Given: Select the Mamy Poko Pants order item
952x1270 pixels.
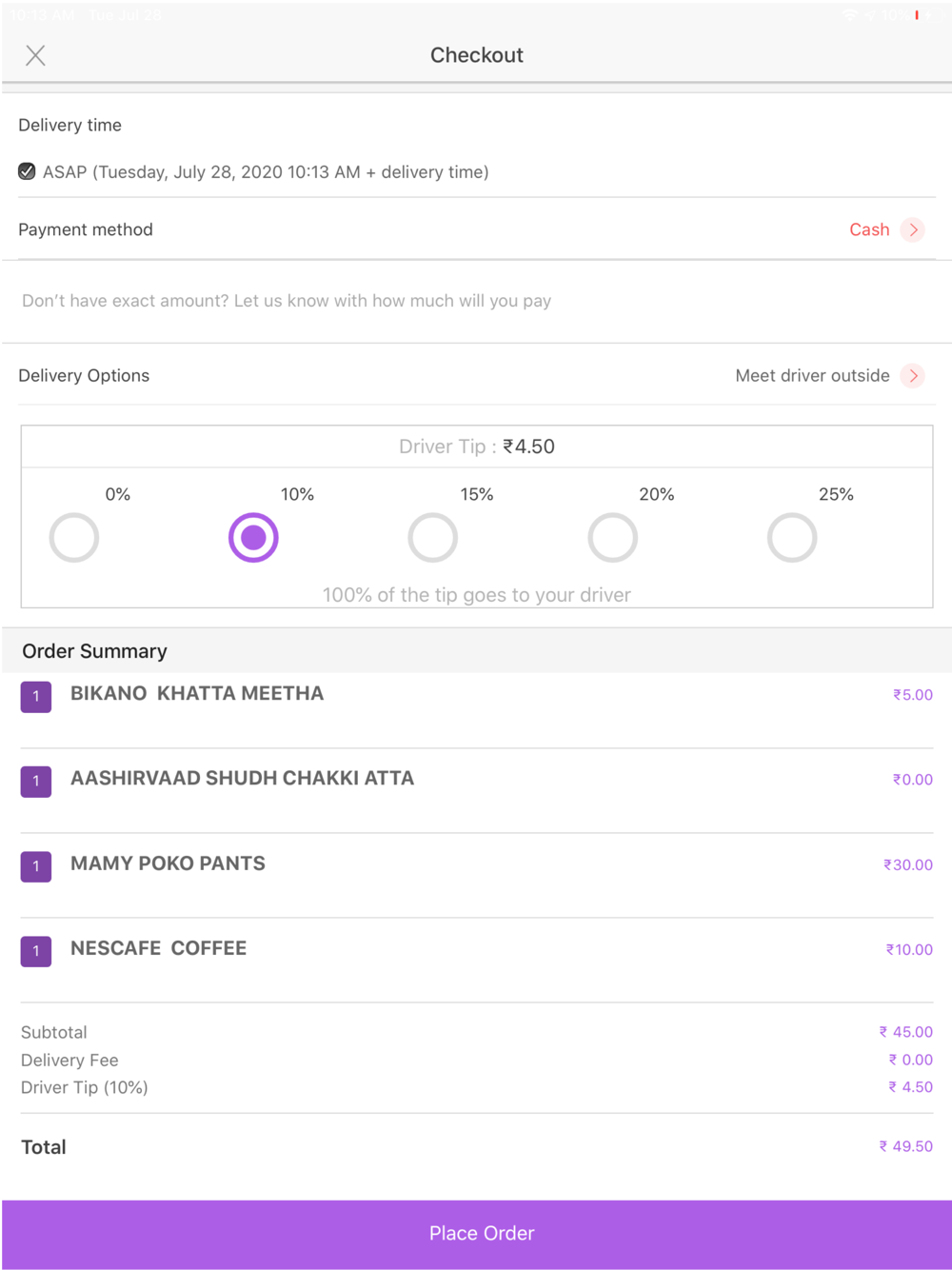Looking at the screenshot, I should (x=169, y=863).
